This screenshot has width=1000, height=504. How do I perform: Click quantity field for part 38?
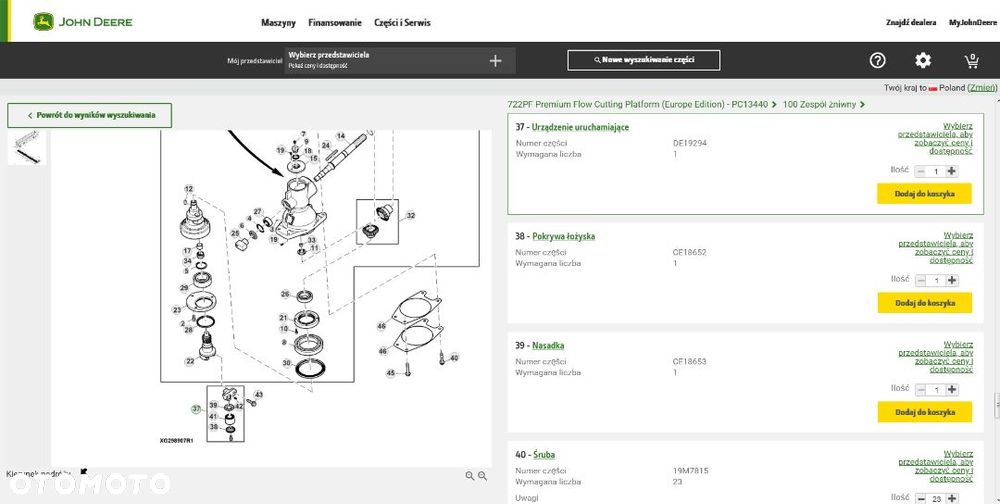pos(936,280)
